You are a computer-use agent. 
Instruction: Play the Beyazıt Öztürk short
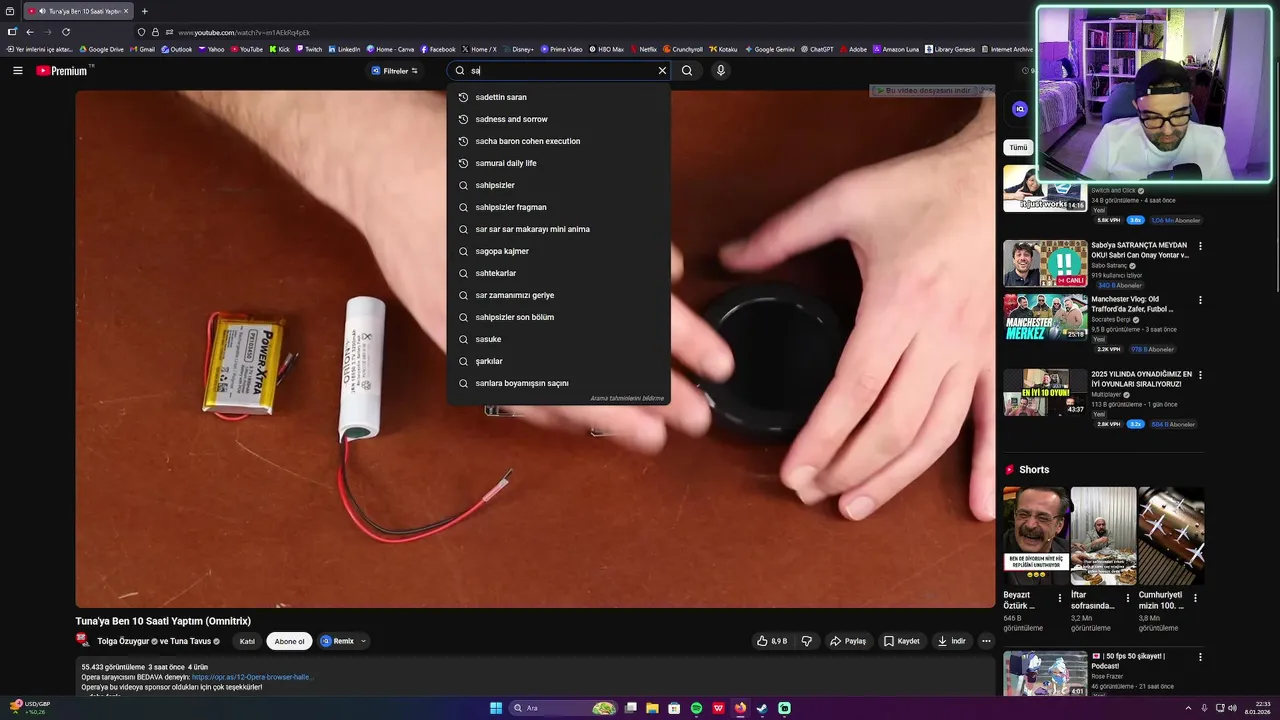pos(1036,536)
